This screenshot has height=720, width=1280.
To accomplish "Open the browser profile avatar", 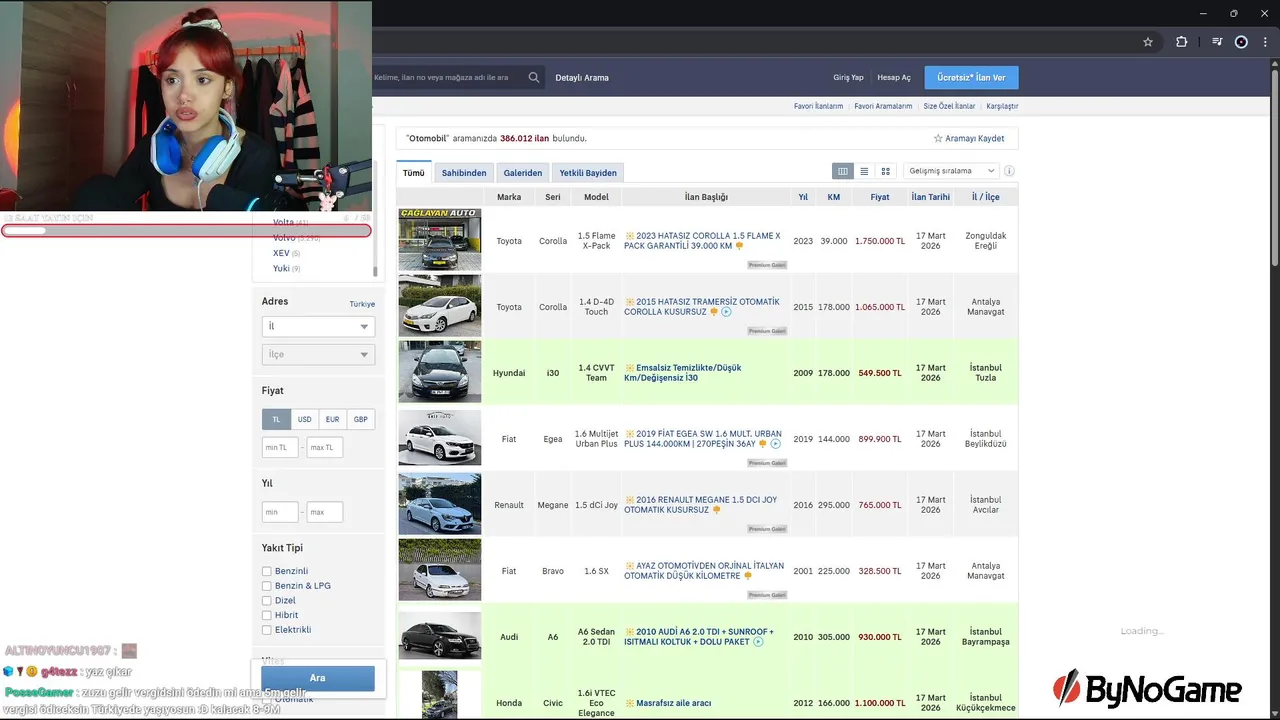I will tap(1241, 42).
